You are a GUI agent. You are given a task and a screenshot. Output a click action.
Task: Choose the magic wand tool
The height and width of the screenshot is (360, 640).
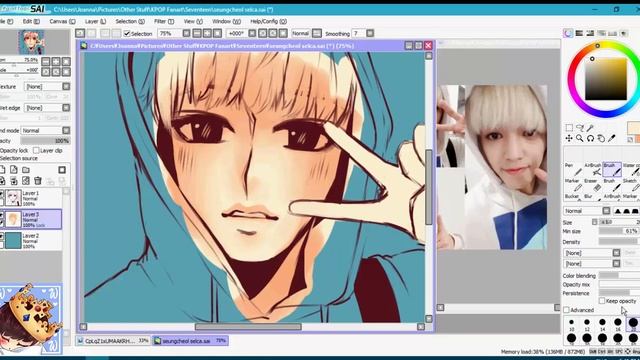point(590,128)
